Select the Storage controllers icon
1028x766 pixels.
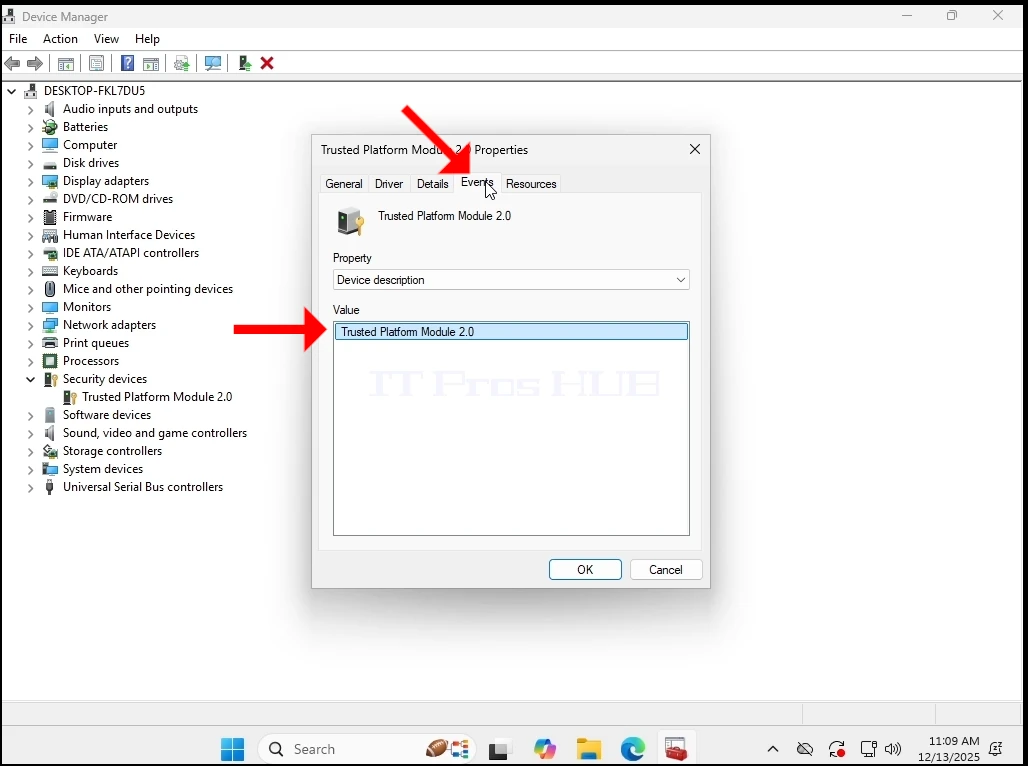(x=50, y=451)
